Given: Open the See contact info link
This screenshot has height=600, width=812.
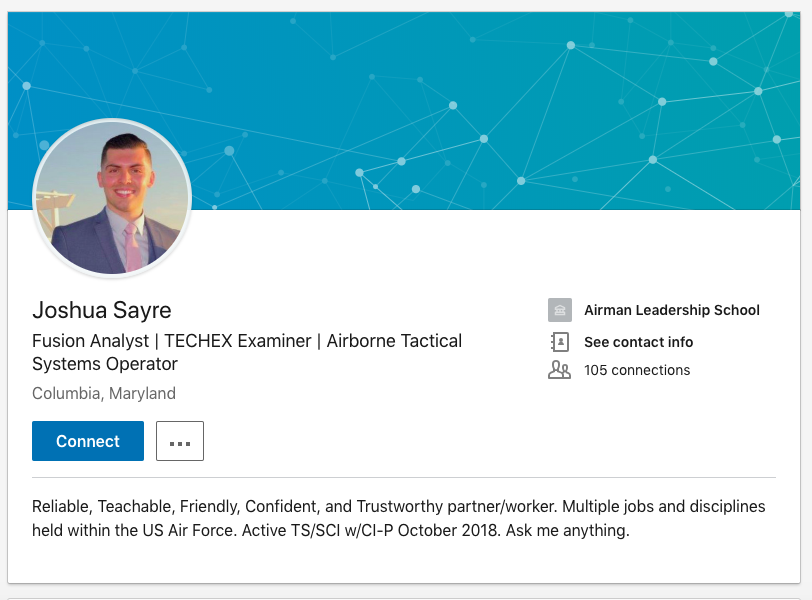Looking at the screenshot, I should [x=639, y=342].
